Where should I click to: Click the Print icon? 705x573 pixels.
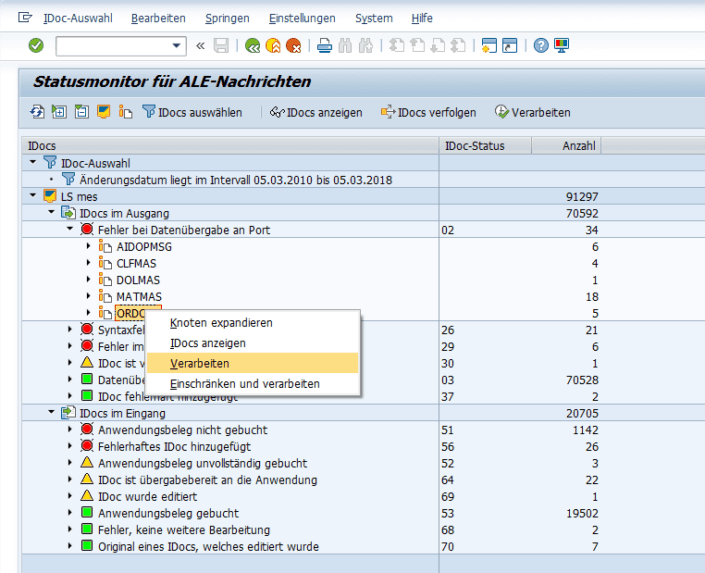324,46
